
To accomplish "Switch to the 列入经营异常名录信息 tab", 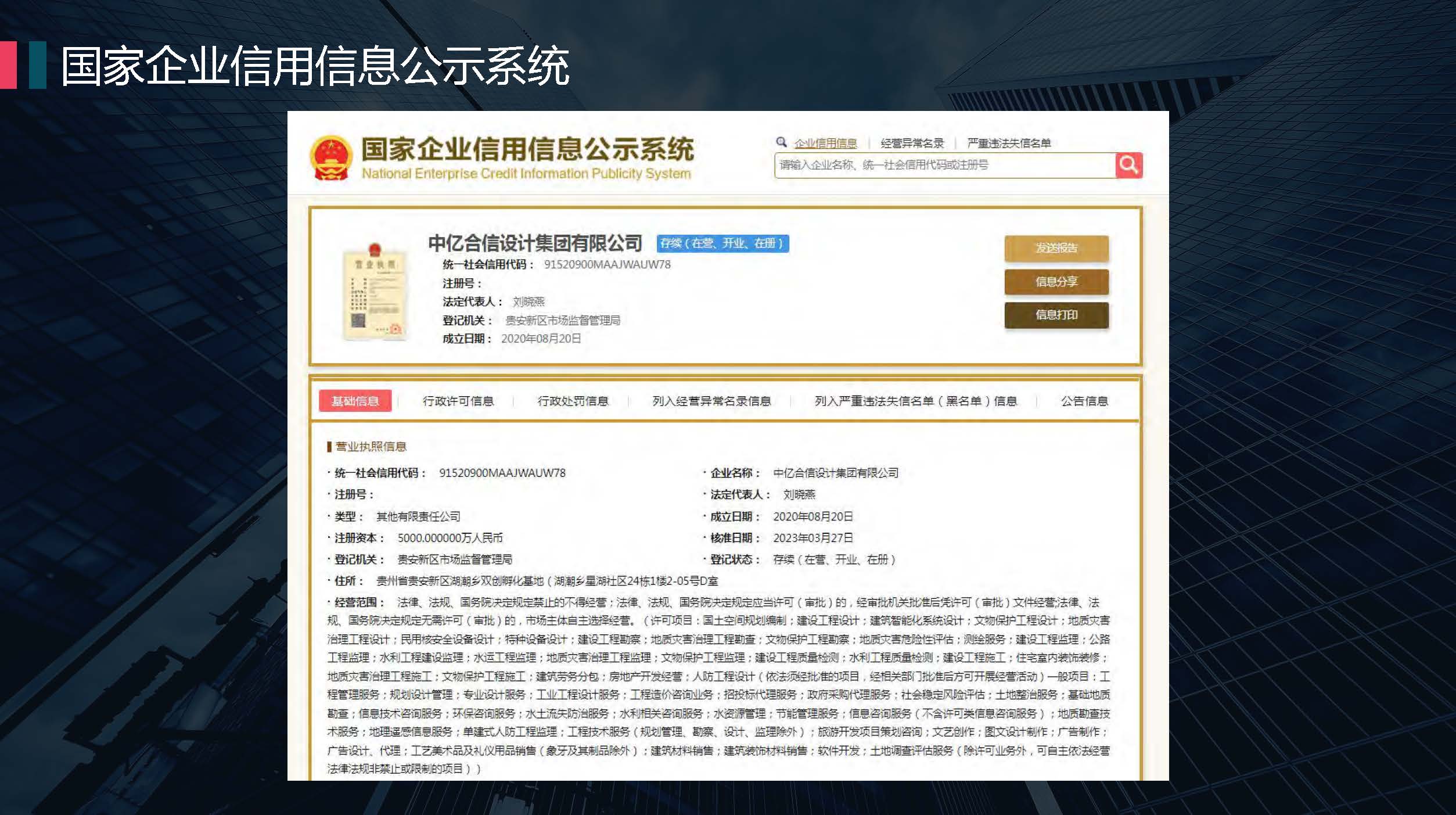I will coord(711,401).
